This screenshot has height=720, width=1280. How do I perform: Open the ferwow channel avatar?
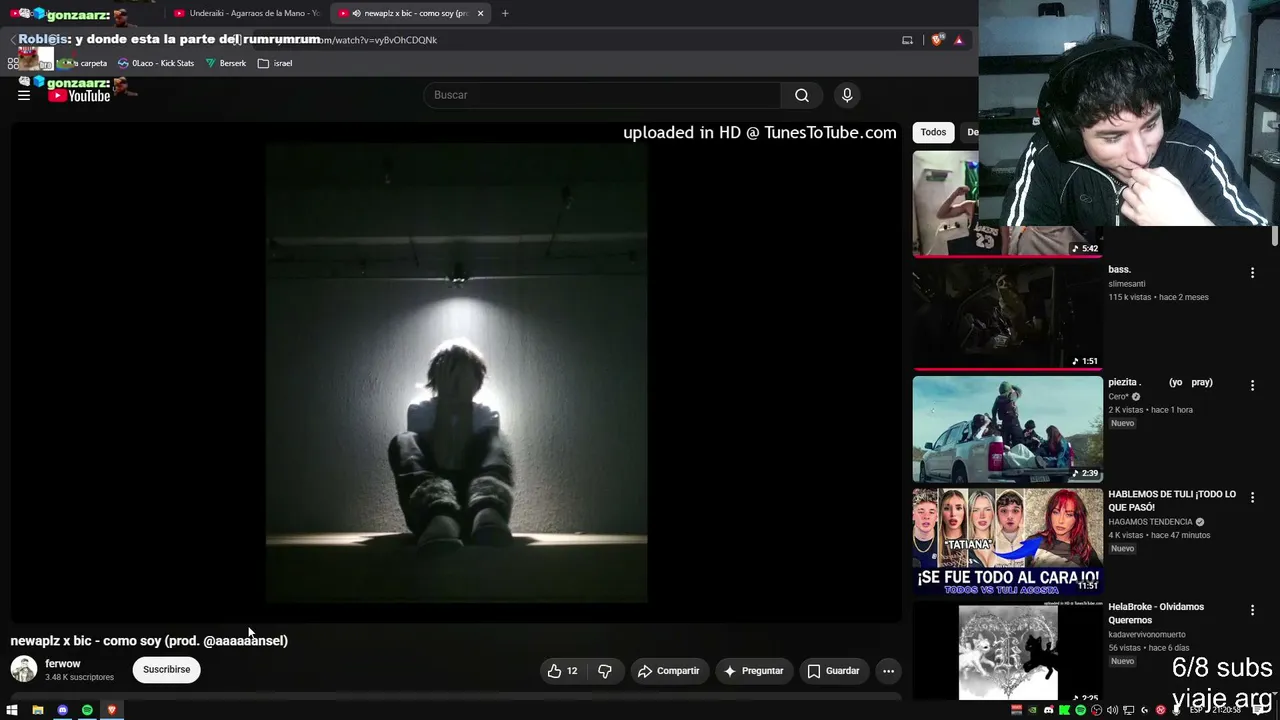(x=24, y=670)
